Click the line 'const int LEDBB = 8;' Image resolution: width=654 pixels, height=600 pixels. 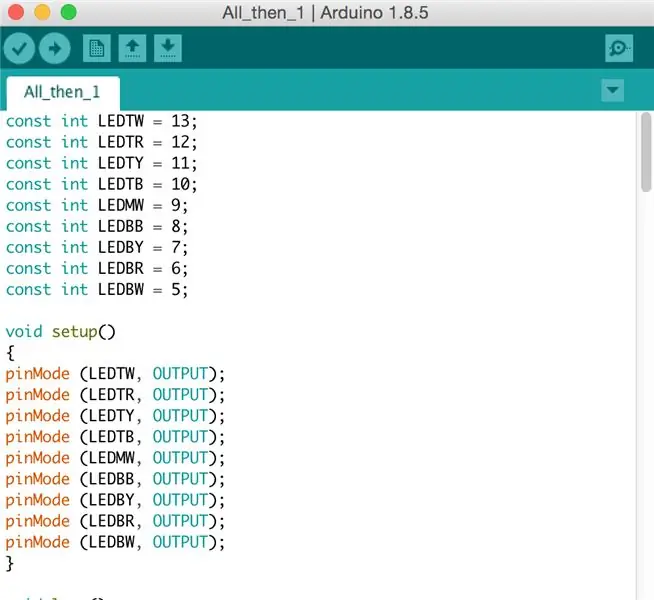coord(97,226)
